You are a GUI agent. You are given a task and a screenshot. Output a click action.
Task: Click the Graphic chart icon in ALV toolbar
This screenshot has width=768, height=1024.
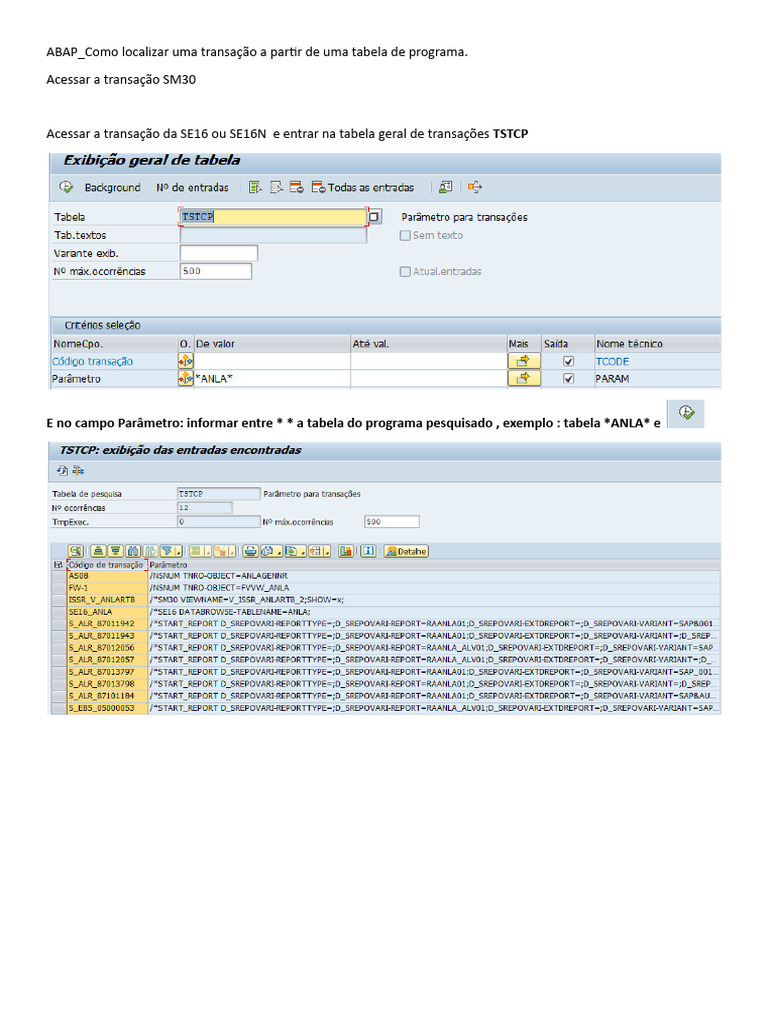point(345,551)
